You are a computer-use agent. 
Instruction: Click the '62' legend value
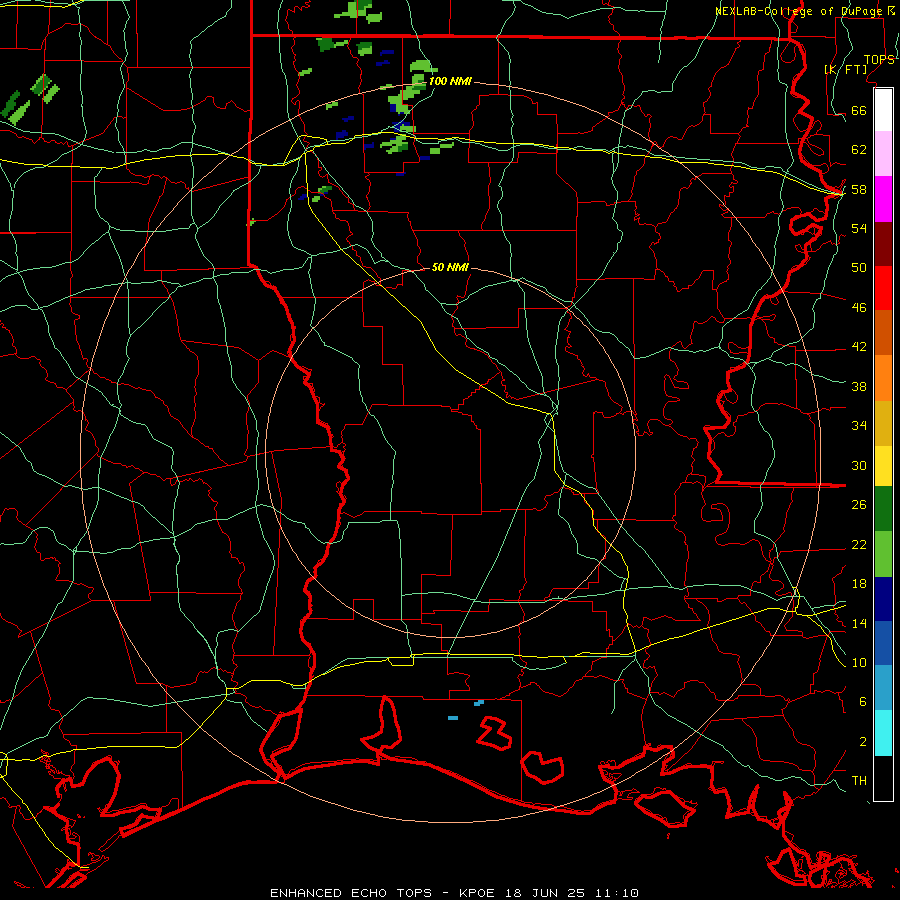[x=859, y=150]
